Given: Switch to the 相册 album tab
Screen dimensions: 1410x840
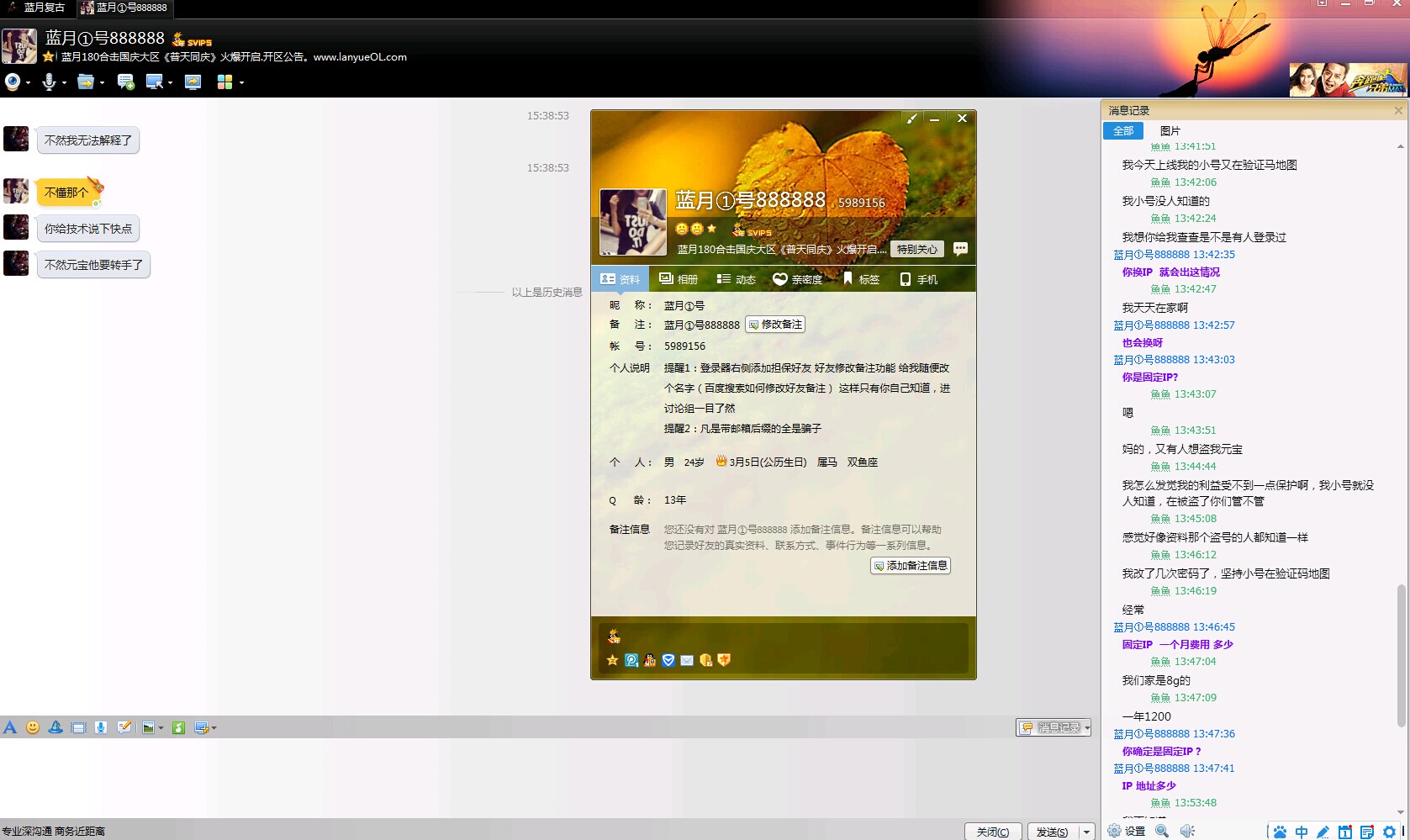Looking at the screenshot, I should point(679,279).
